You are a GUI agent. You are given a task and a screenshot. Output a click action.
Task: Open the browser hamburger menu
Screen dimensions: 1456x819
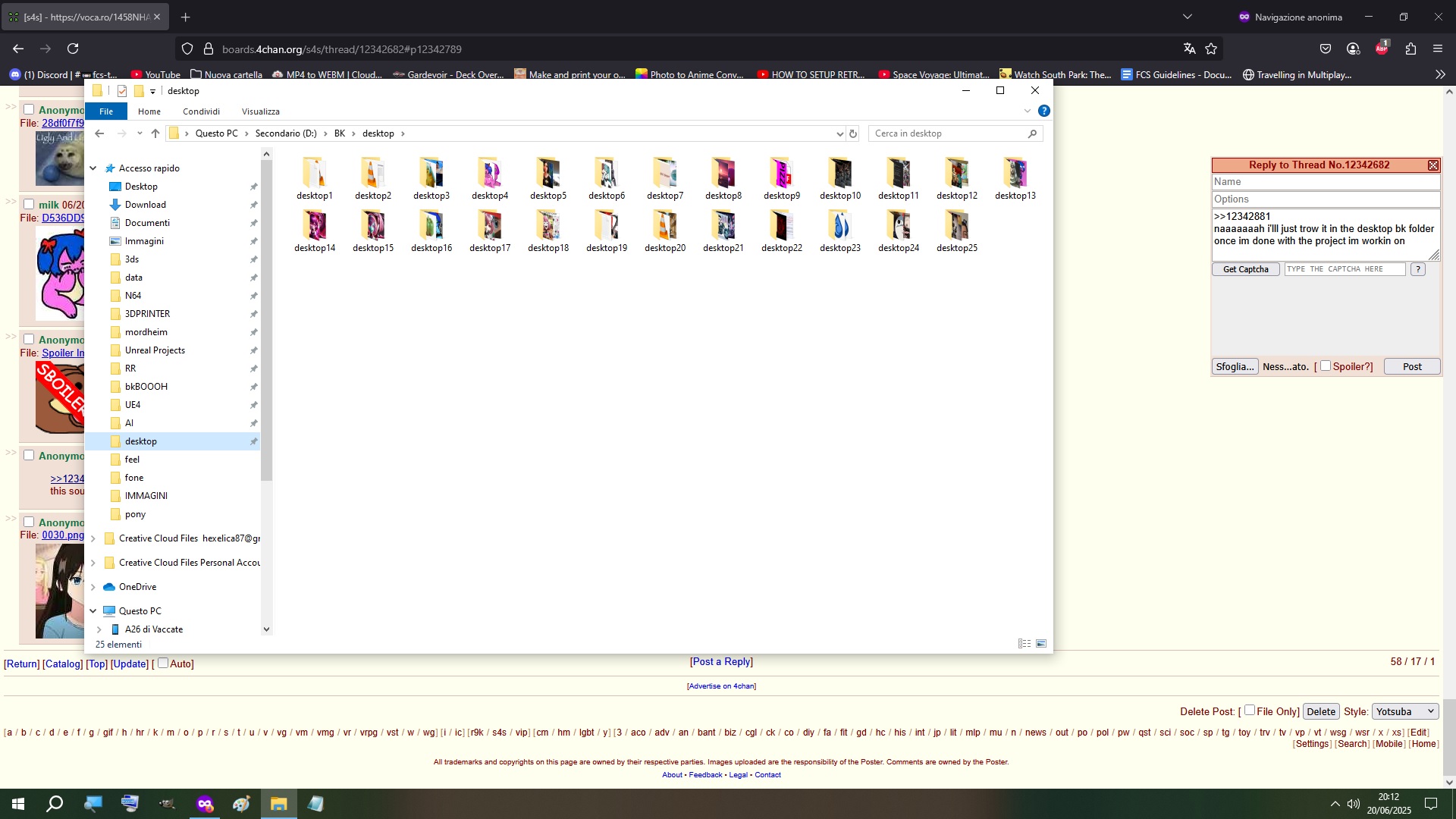tap(1438, 49)
